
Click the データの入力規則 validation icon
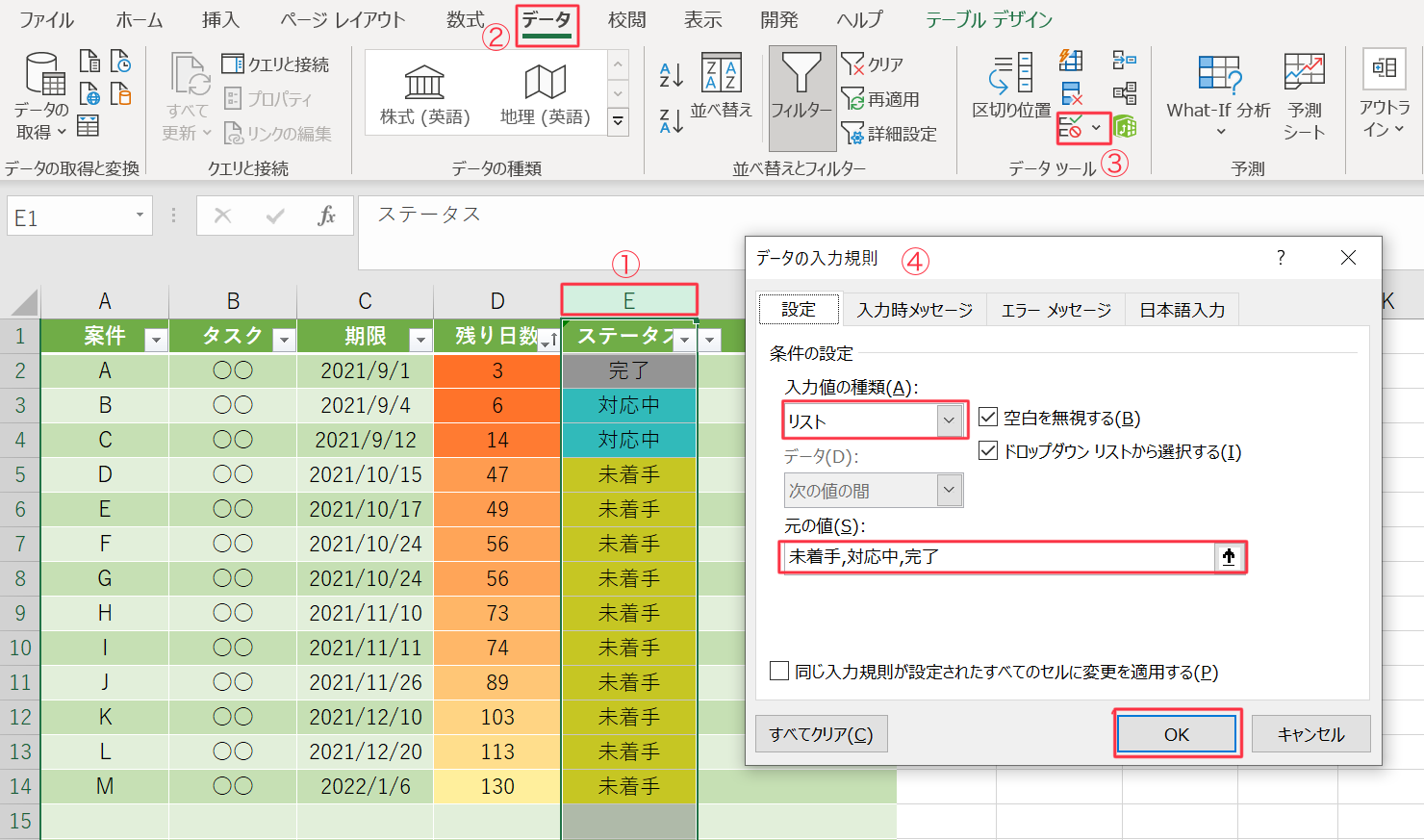click(1071, 127)
